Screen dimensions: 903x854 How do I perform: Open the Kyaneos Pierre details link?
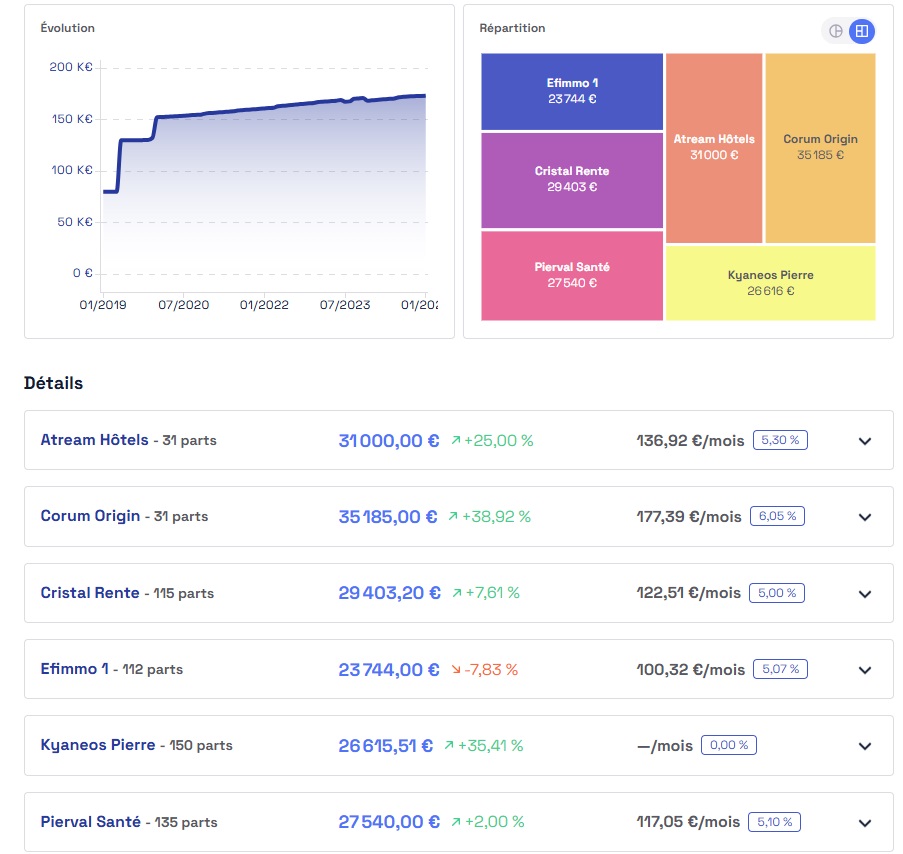98,745
